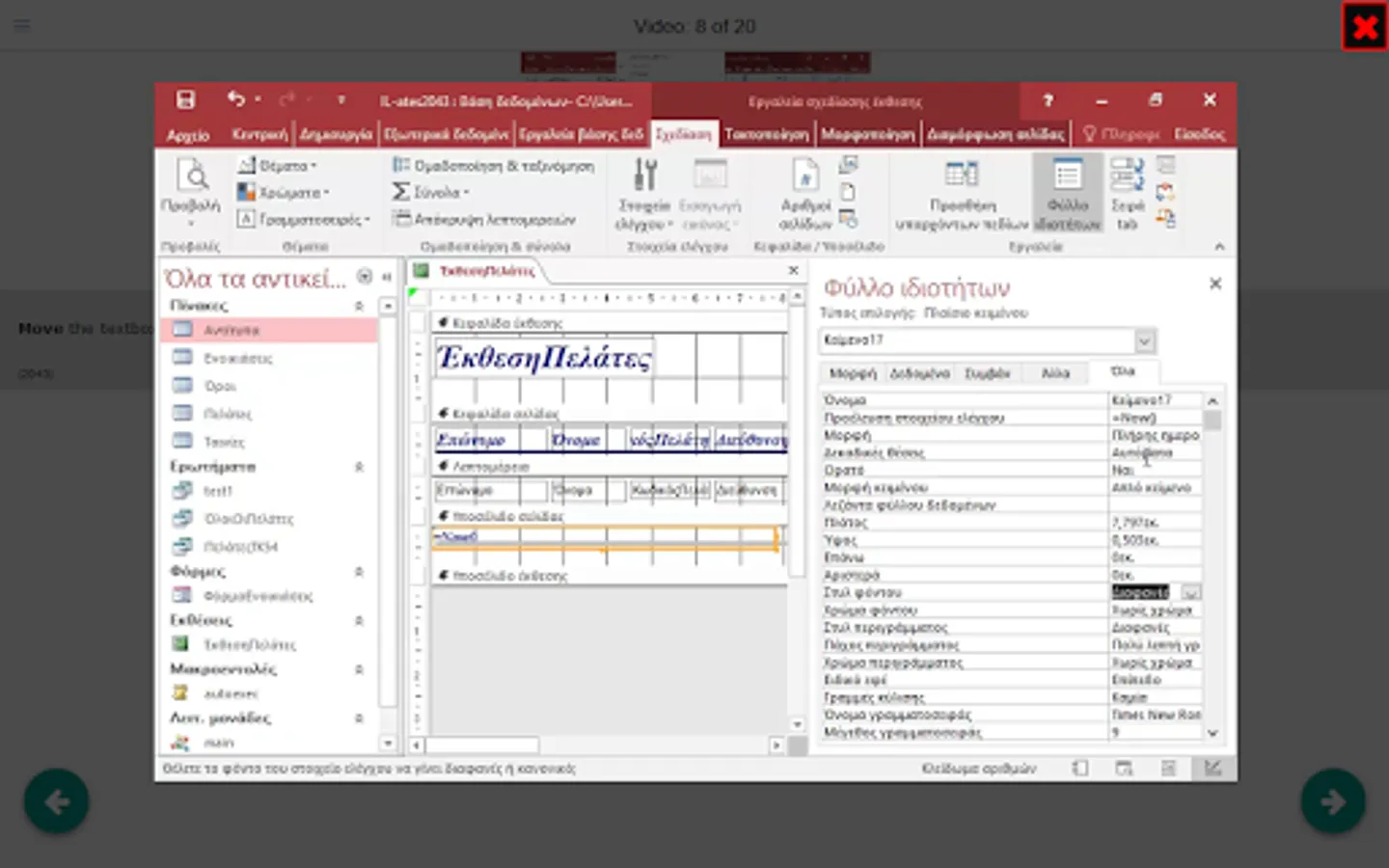Click the red X close video button
This screenshot has height=868, width=1389.
pyautogui.click(x=1364, y=27)
